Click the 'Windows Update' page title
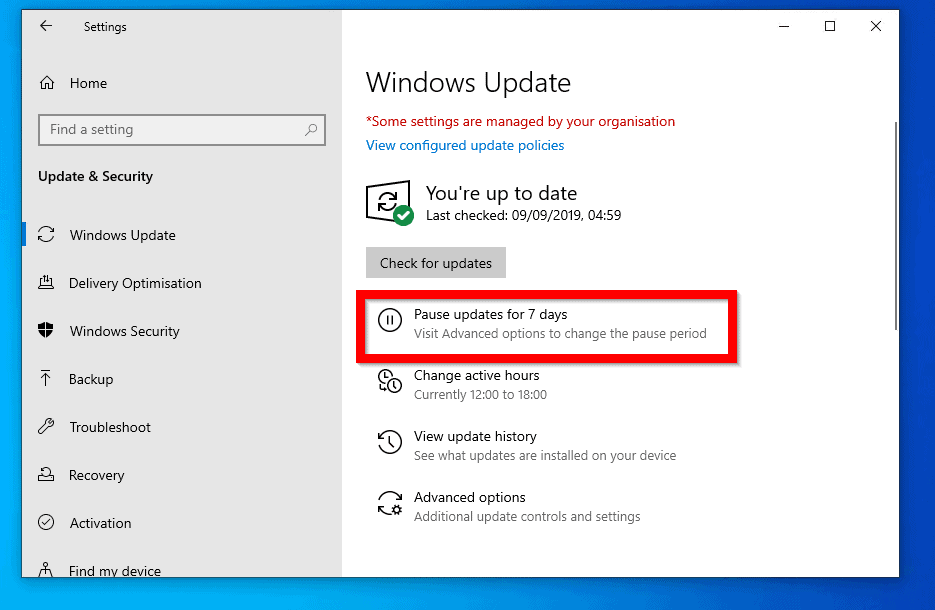 pyautogui.click(x=468, y=82)
